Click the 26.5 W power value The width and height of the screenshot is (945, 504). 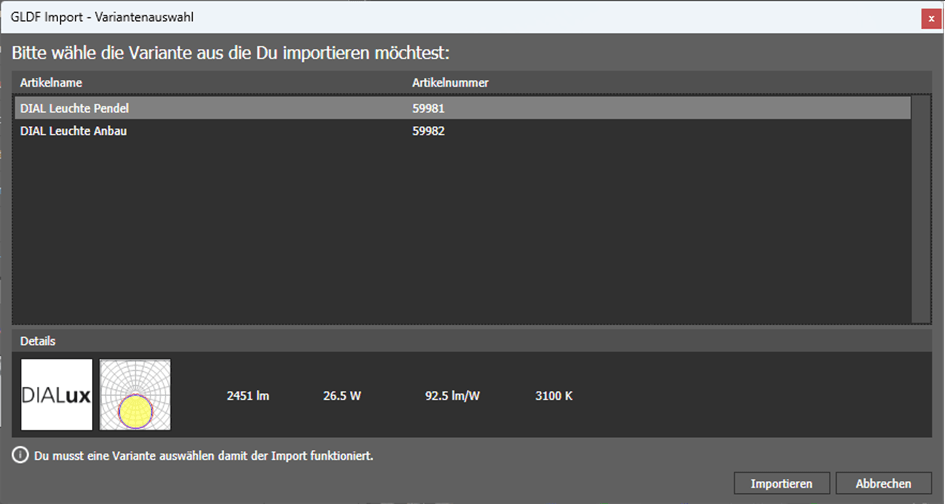point(342,396)
